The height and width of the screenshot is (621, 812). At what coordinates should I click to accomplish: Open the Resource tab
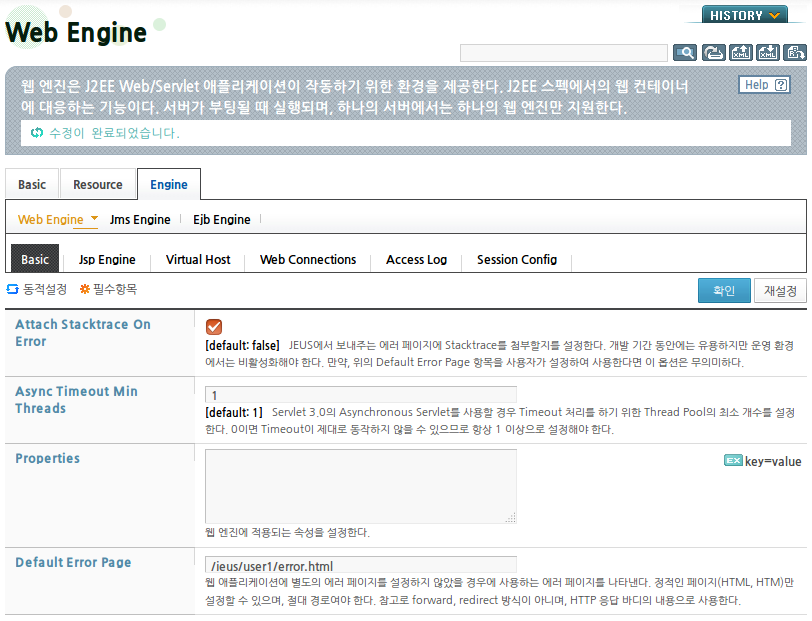click(x=98, y=184)
